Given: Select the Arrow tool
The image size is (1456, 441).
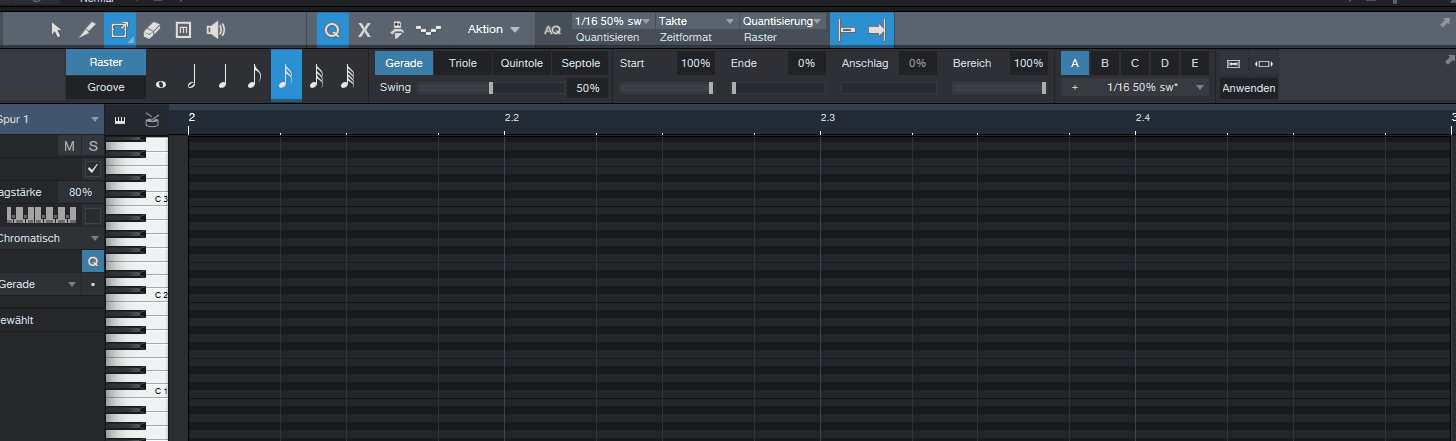Looking at the screenshot, I should [57, 30].
